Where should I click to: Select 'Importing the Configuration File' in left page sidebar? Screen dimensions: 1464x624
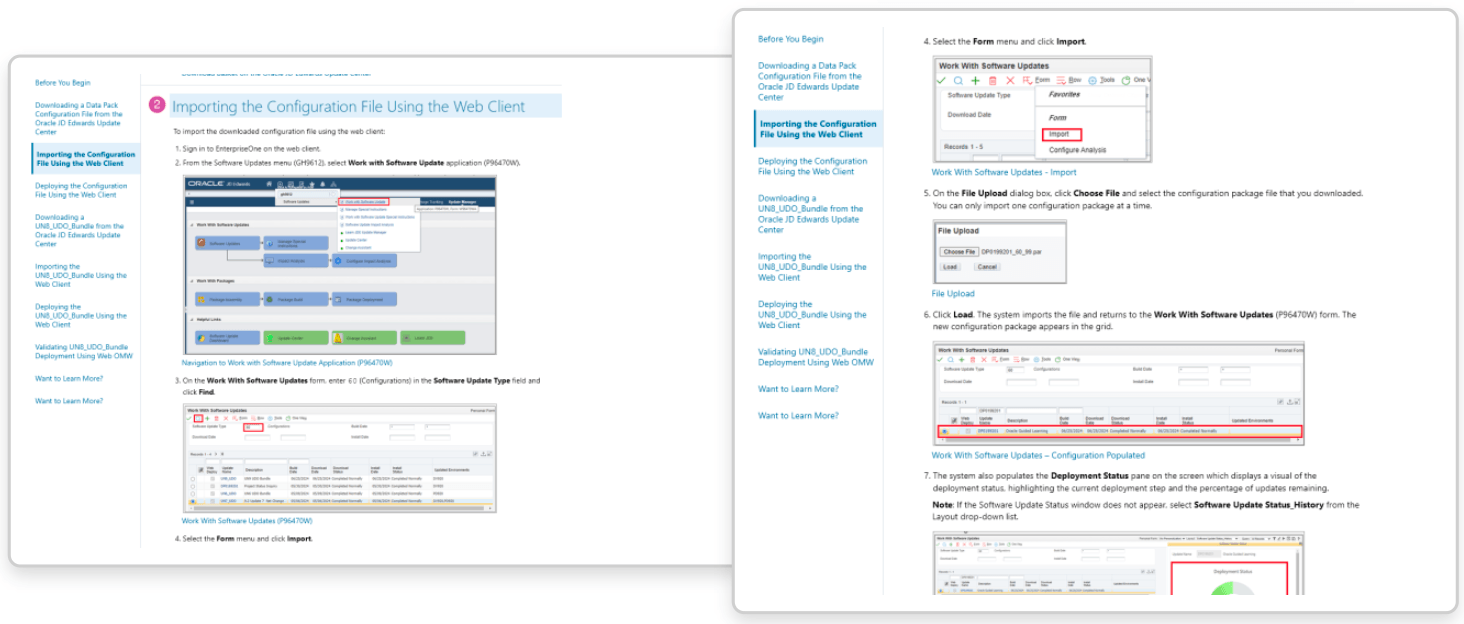[x=85, y=159]
